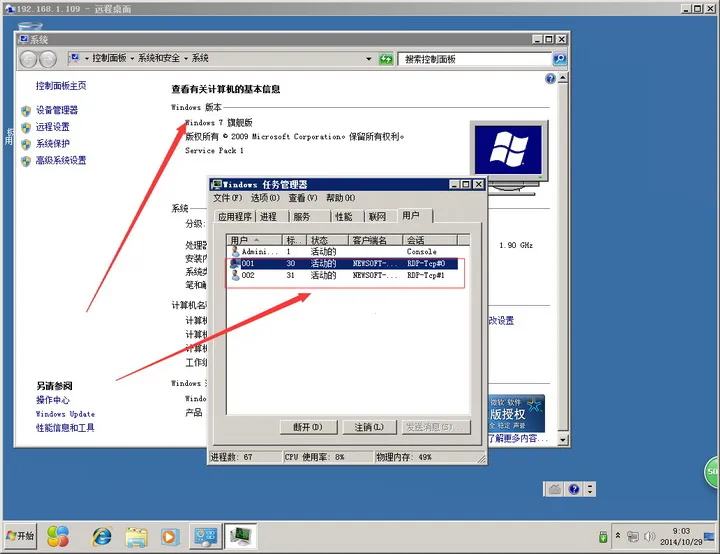Click the search magnifier icon in Control Panel

tap(559, 59)
